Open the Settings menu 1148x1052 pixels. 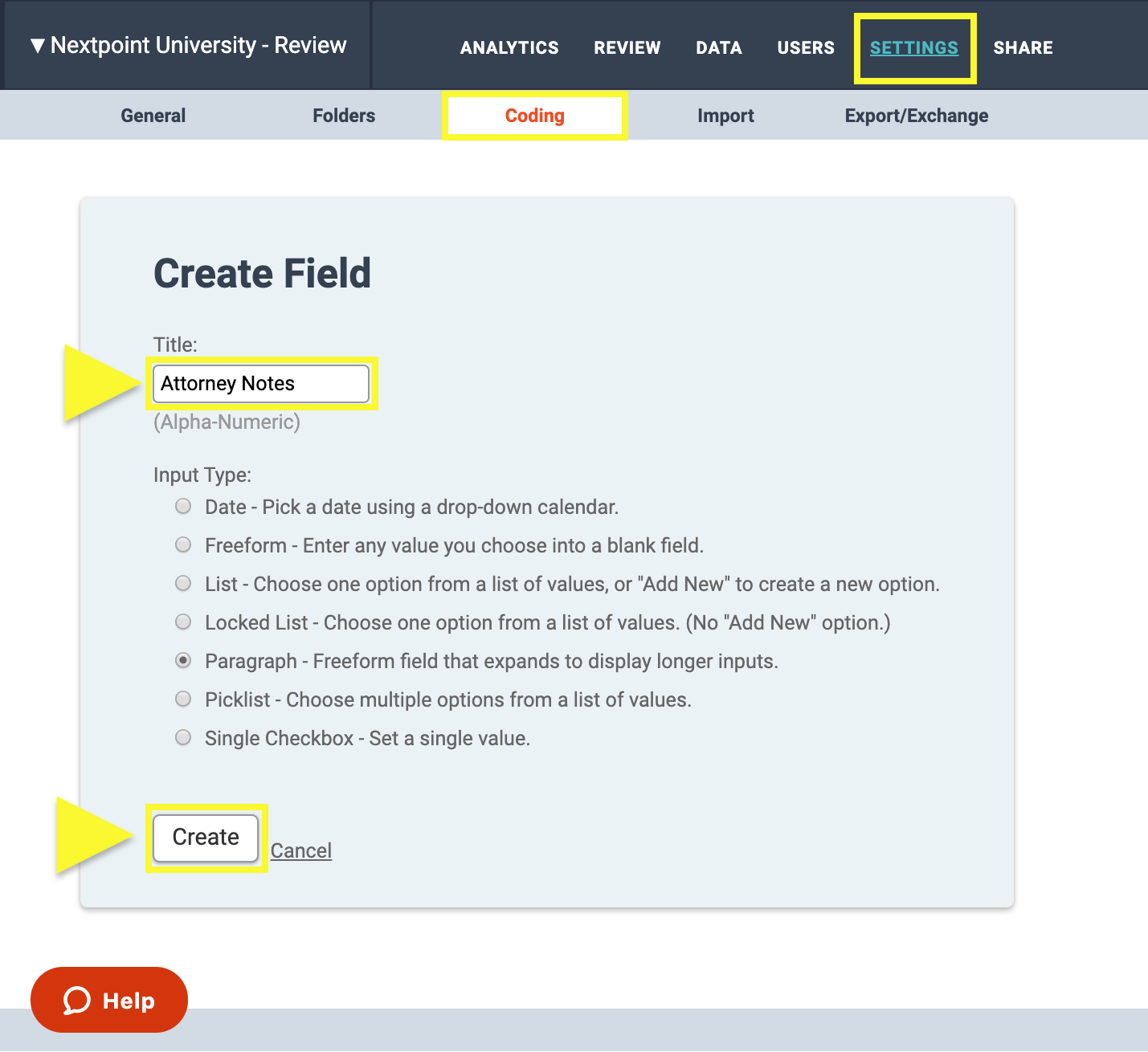tap(914, 48)
